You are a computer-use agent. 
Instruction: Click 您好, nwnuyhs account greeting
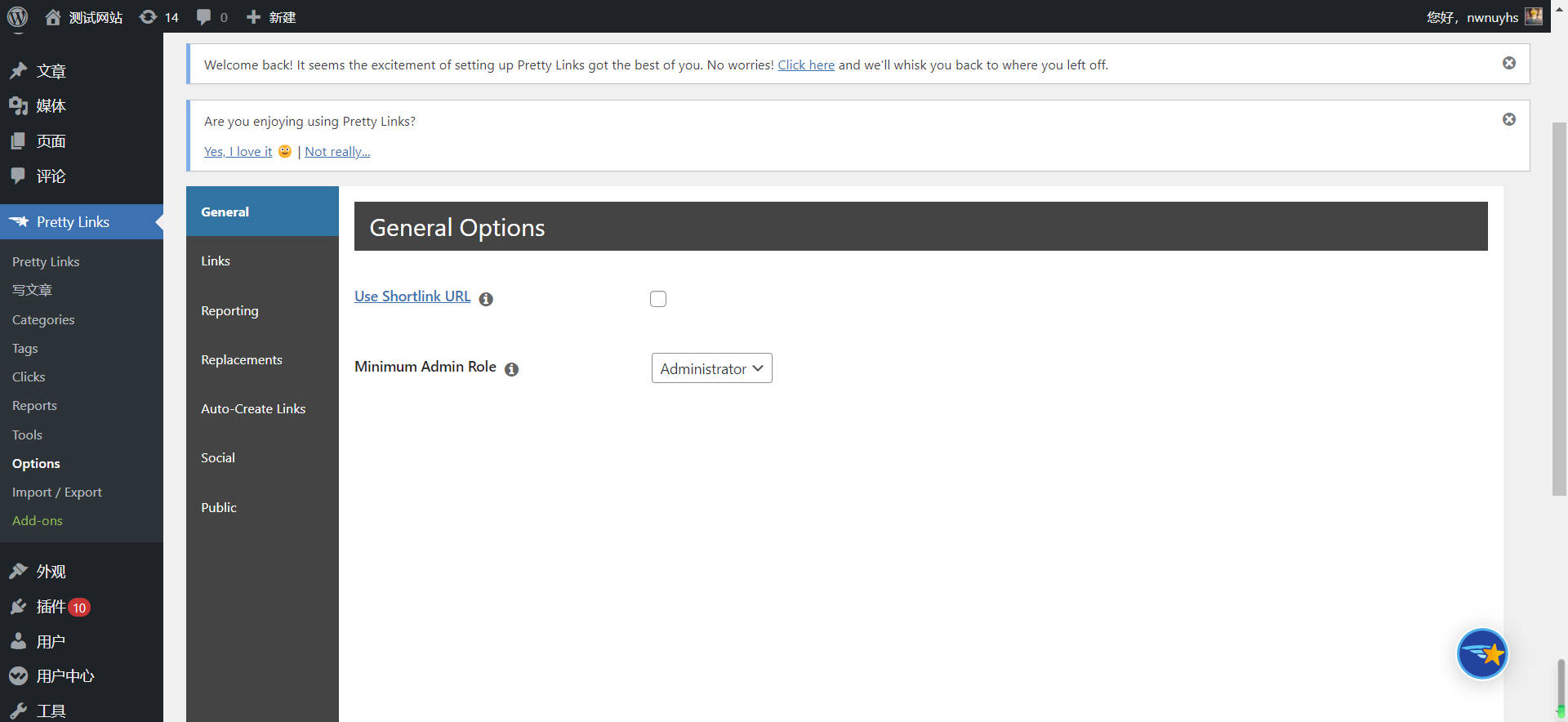tap(1472, 17)
